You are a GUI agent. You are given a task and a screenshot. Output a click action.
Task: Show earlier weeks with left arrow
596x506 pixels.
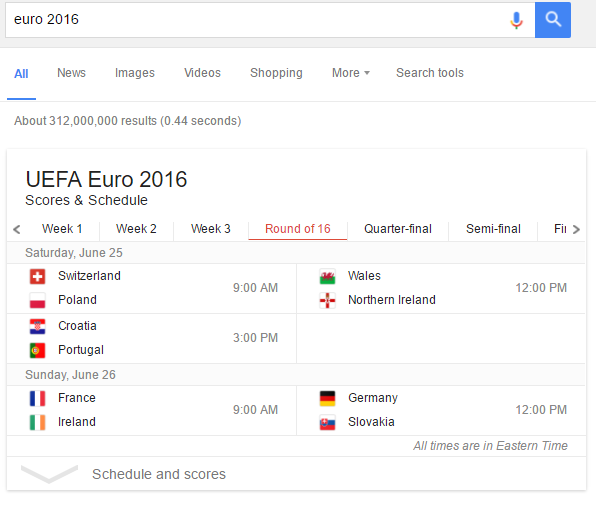(17, 229)
